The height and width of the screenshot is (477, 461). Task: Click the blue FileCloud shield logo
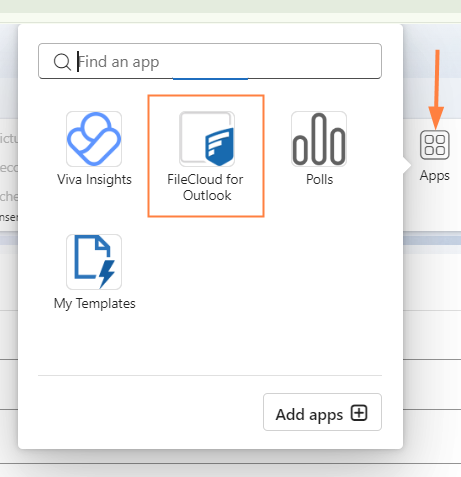click(219, 147)
